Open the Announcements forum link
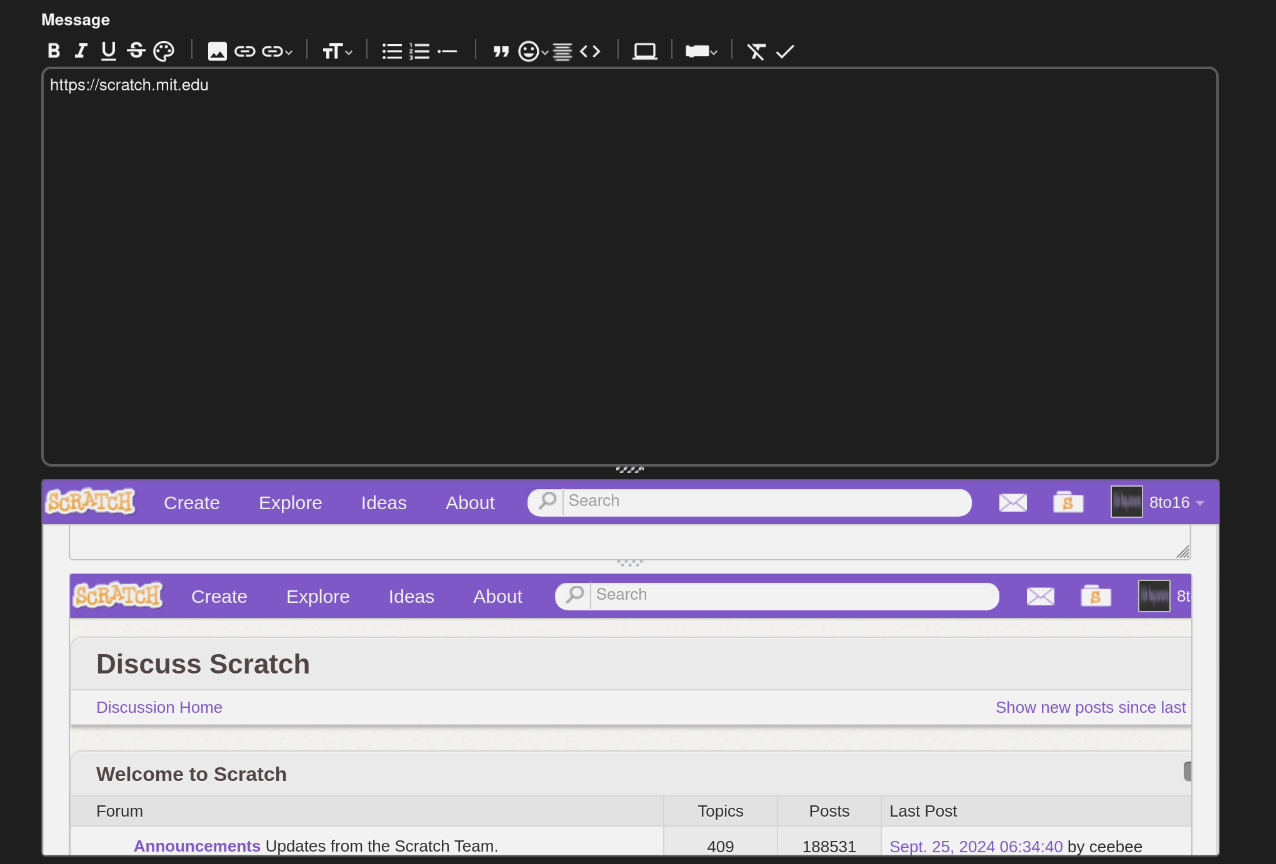Image resolution: width=1276 pixels, height=864 pixels. 197,846
